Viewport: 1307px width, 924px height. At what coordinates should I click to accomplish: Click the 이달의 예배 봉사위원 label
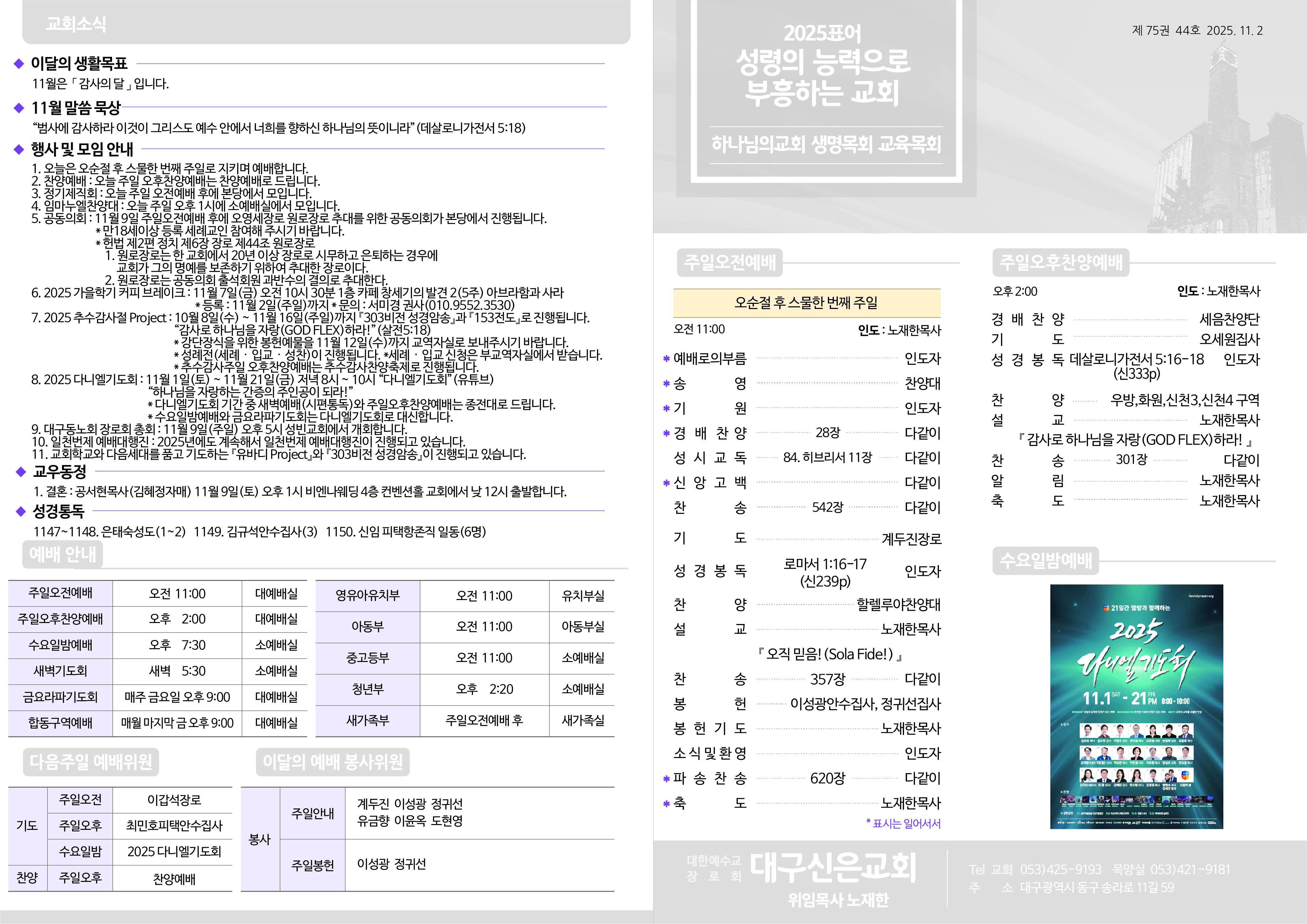click(x=332, y=762)
